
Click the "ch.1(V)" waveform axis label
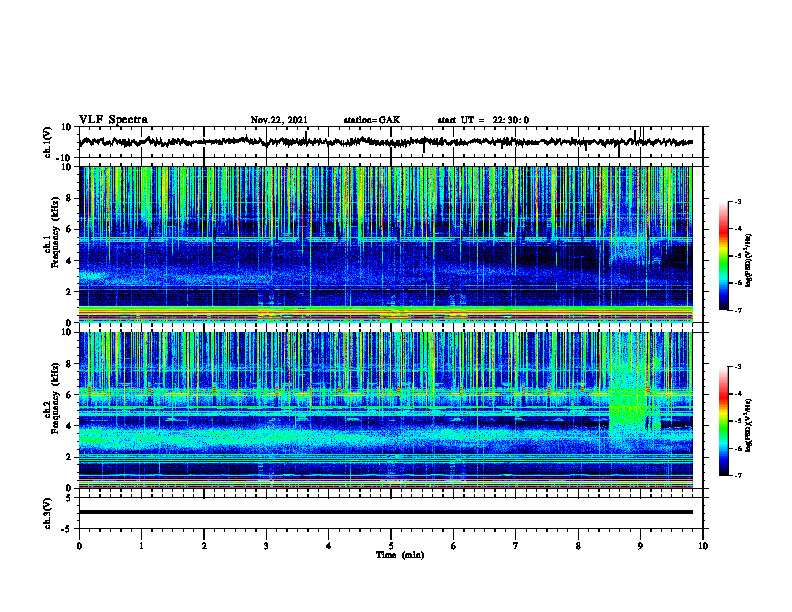48,143
